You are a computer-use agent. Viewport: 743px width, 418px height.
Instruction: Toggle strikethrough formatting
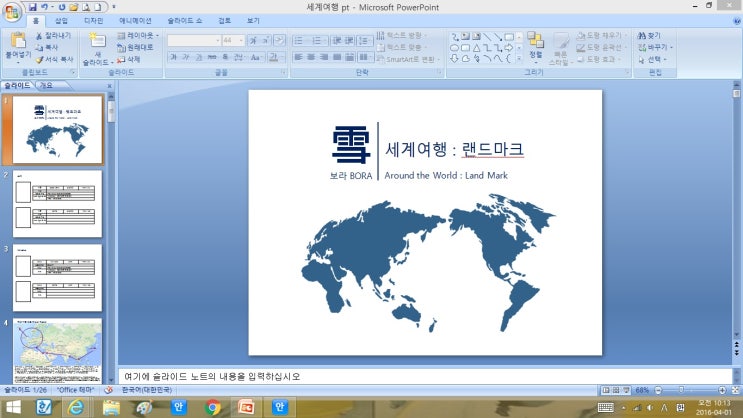click(212, 57)
